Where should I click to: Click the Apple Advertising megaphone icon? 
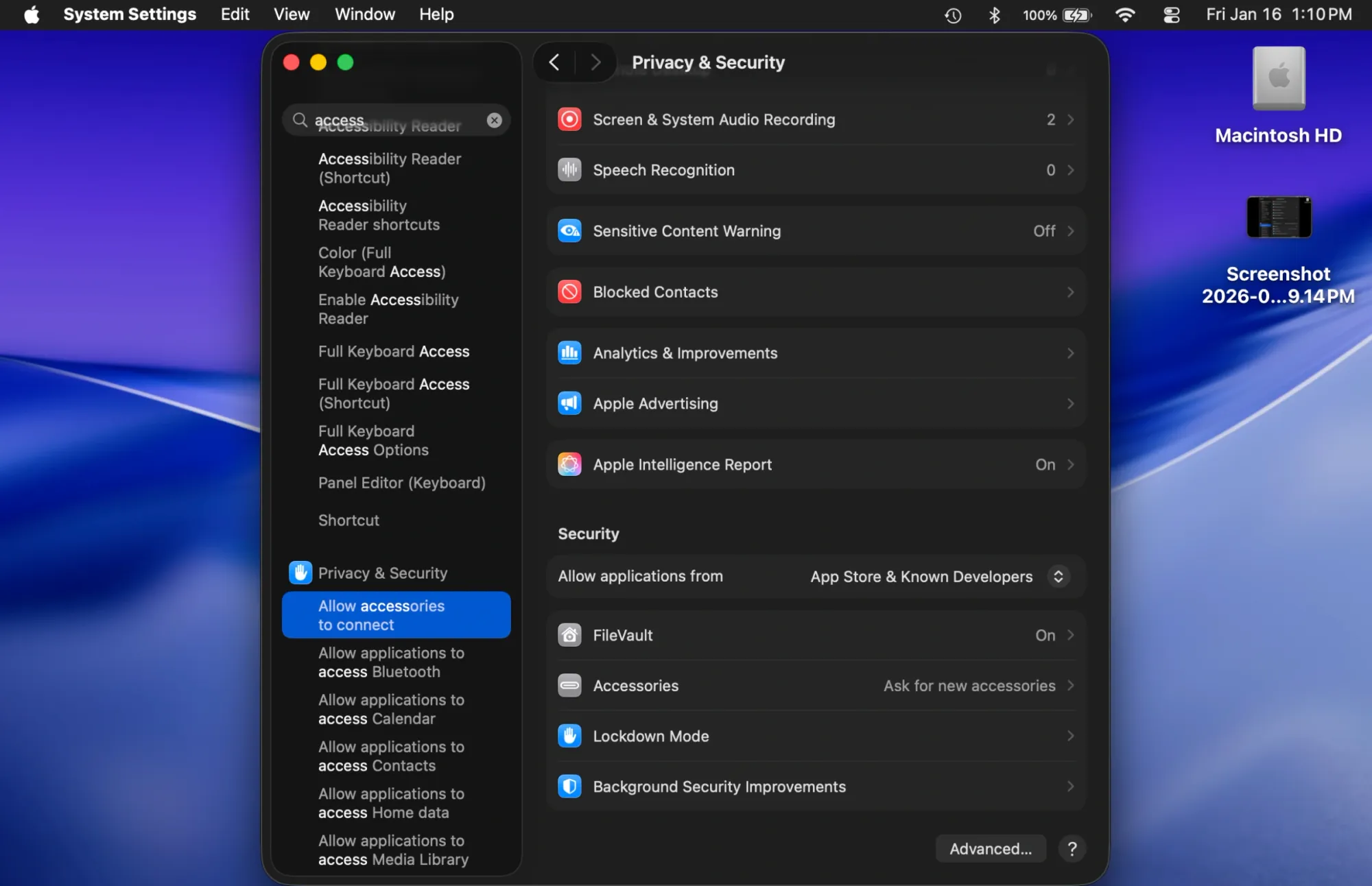click(569, 403)
